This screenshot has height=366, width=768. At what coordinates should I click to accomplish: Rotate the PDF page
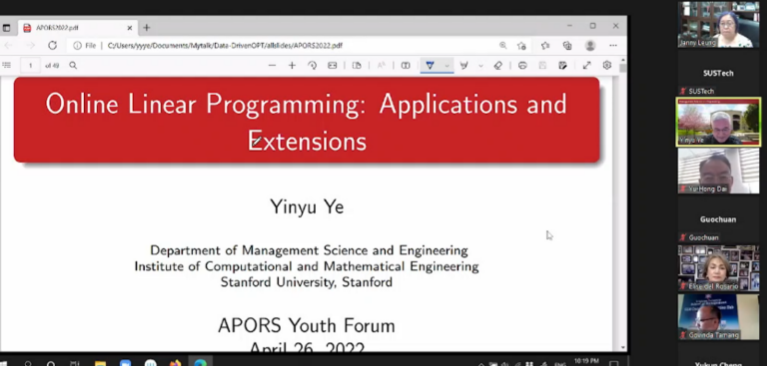pos(312,65)
